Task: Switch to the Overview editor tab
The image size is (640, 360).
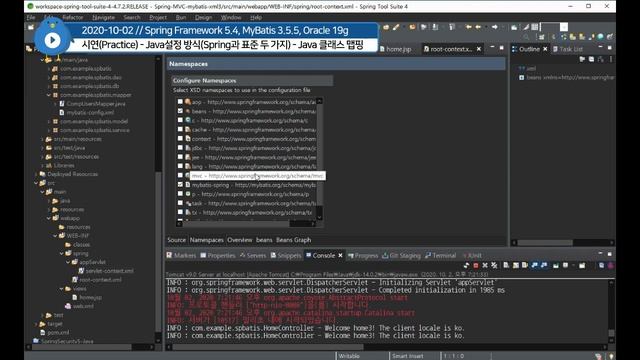Action: click(240, 240)
